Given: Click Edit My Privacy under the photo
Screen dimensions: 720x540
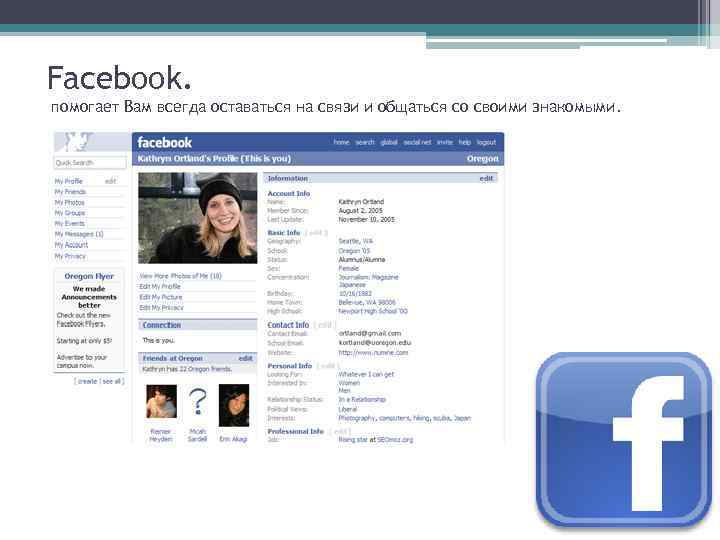Looking at the screenshot, I should pyautogui.click(x=161, y=308).
